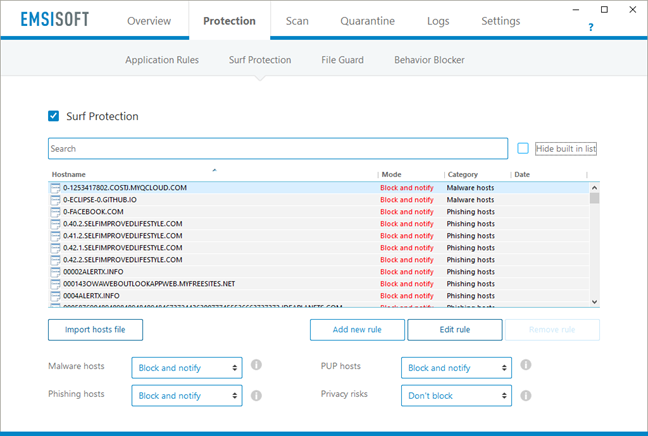Open the Settings tab
The width and height of the screenshot is (648, 436).
[x=500, y=21]
